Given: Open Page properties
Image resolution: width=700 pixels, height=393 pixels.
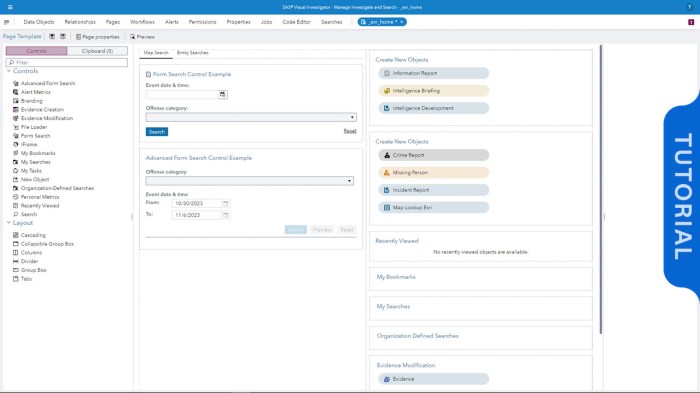Looking at the screenshot, I should click(98, 37).
